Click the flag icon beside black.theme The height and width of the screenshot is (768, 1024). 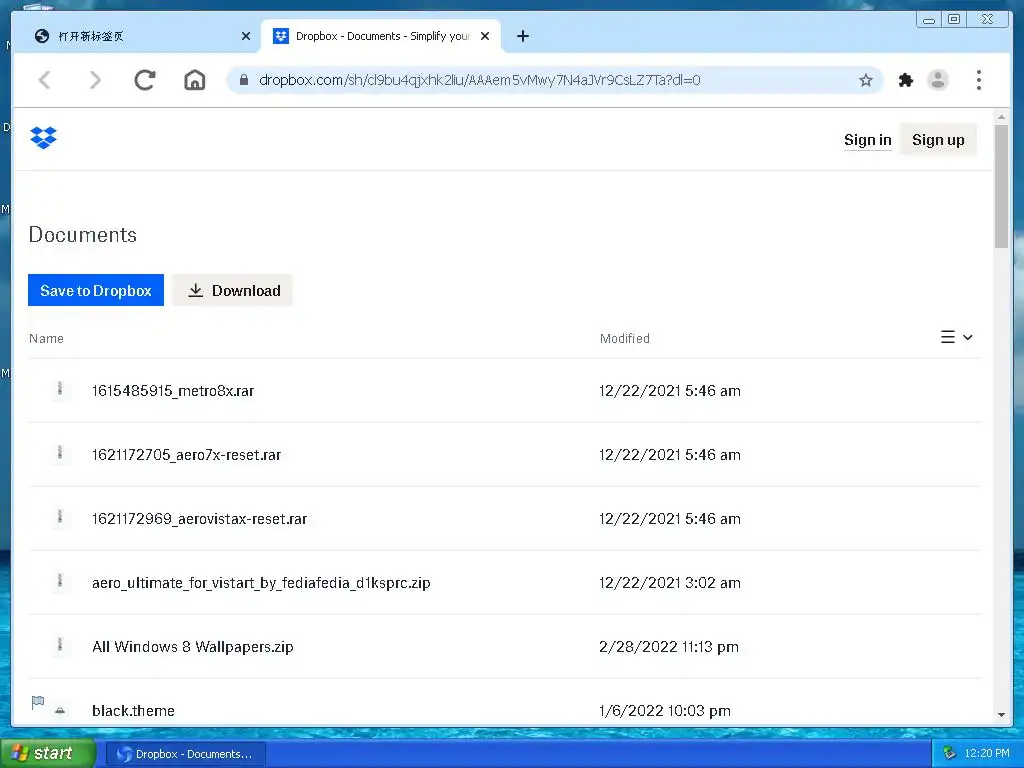pos(38,702)
